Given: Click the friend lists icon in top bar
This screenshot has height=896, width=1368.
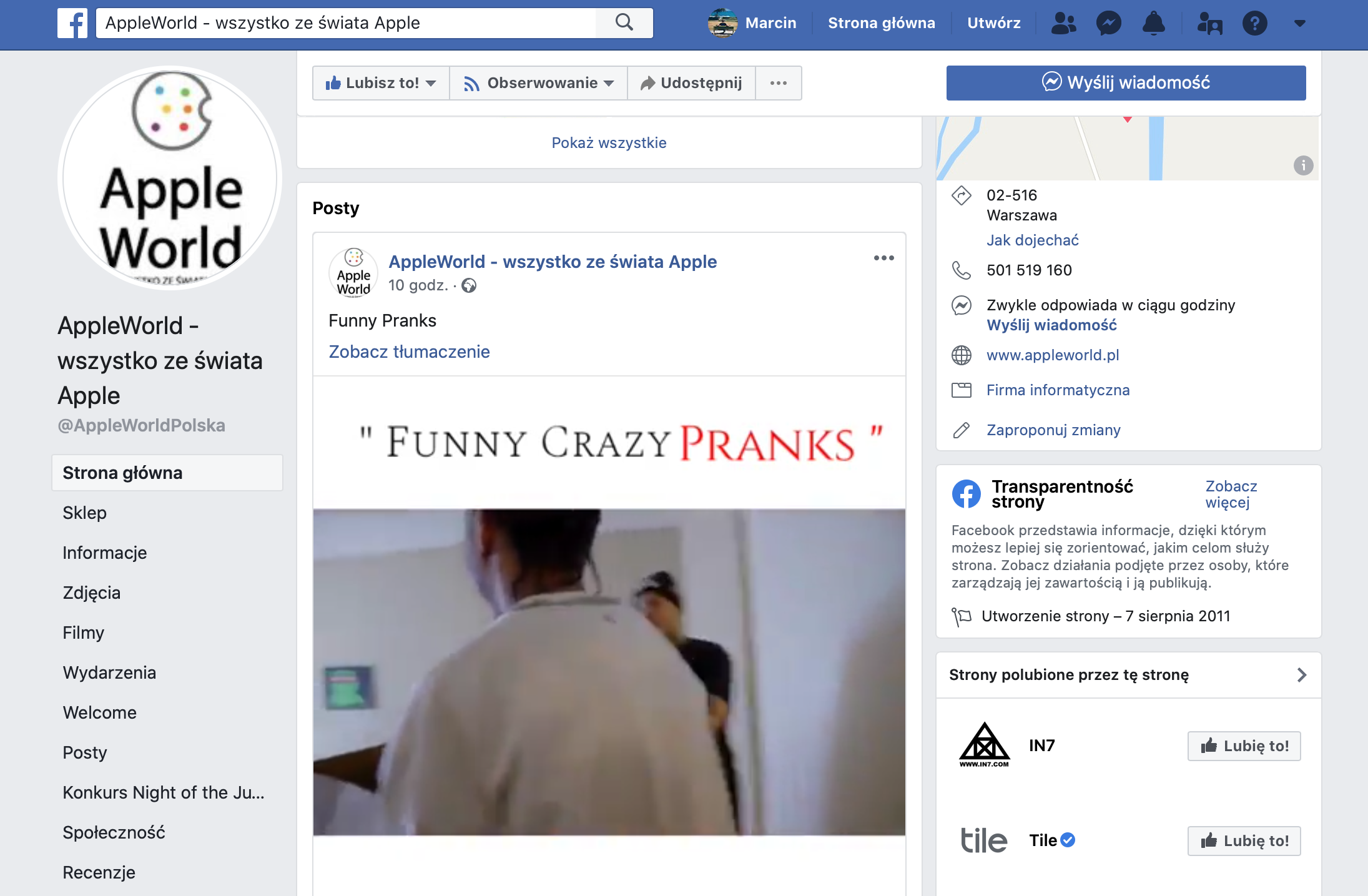Looking at the screenshot, I should point(1209,23).
